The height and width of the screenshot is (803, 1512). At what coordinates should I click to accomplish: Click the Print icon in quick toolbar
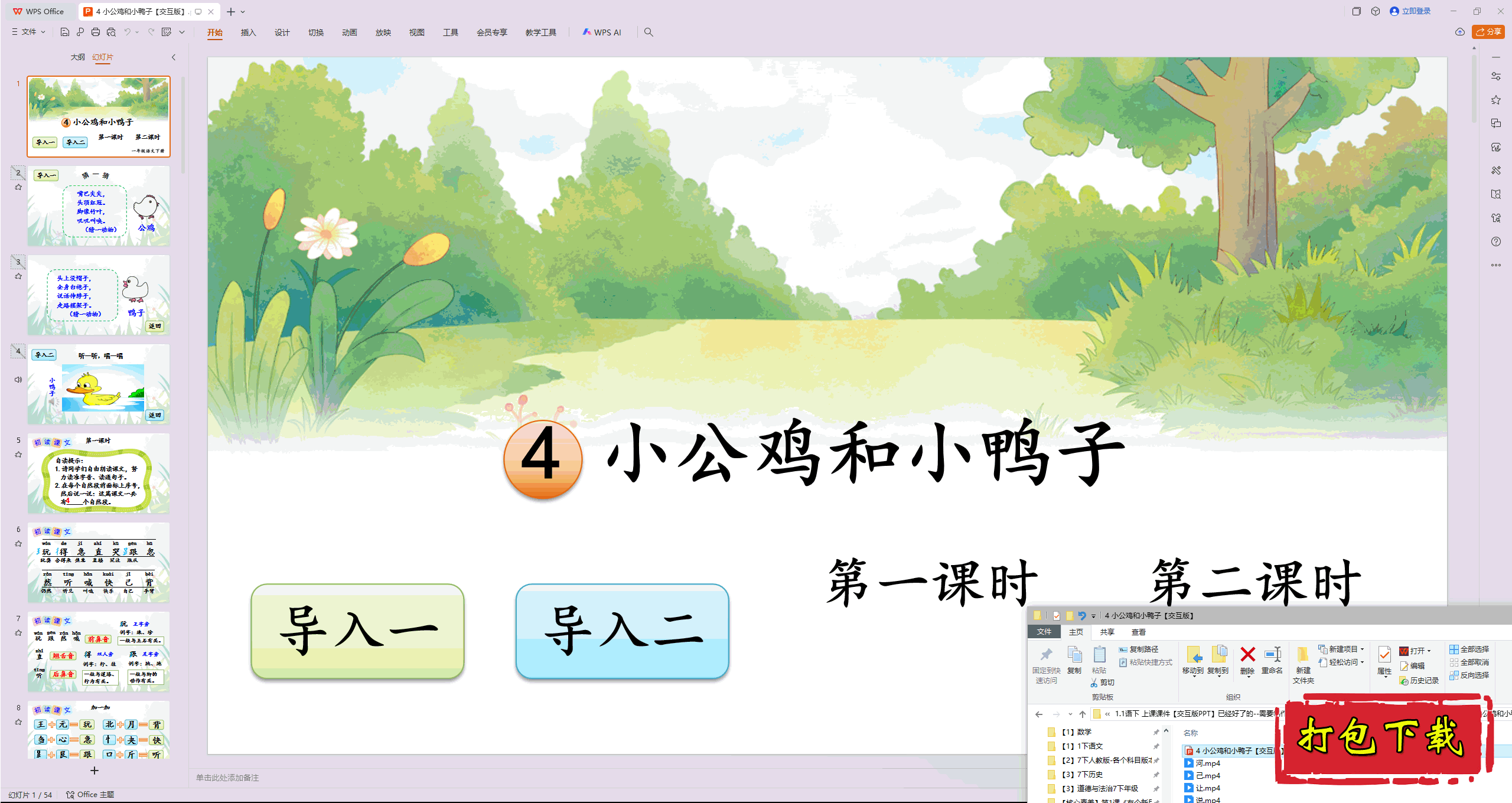pyautogui.click(x=96, y=32)
